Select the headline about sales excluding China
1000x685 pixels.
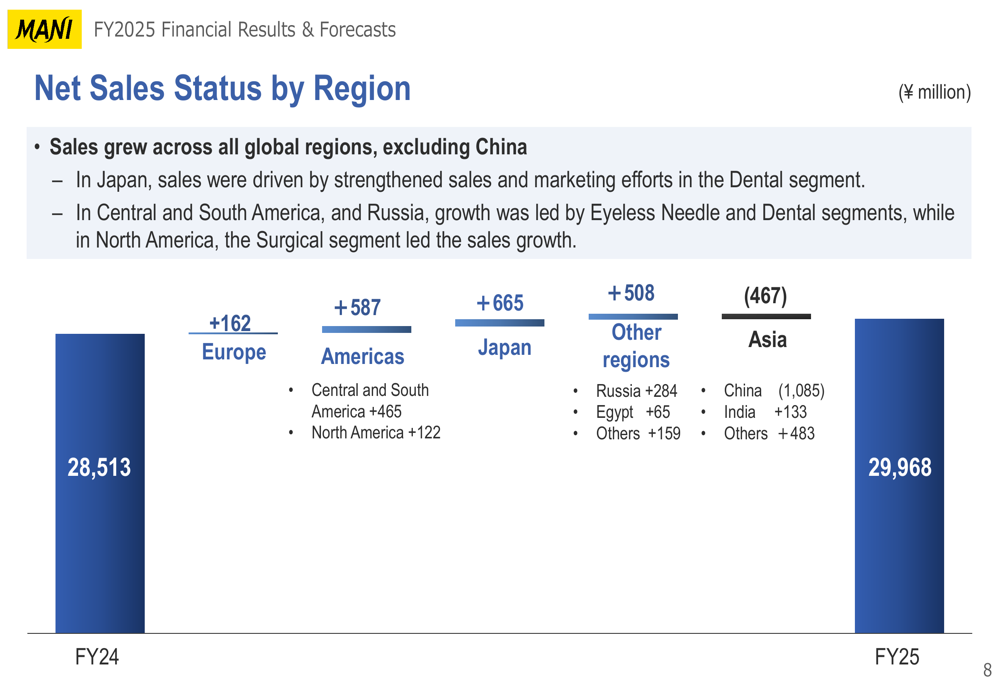pos(288,147)
